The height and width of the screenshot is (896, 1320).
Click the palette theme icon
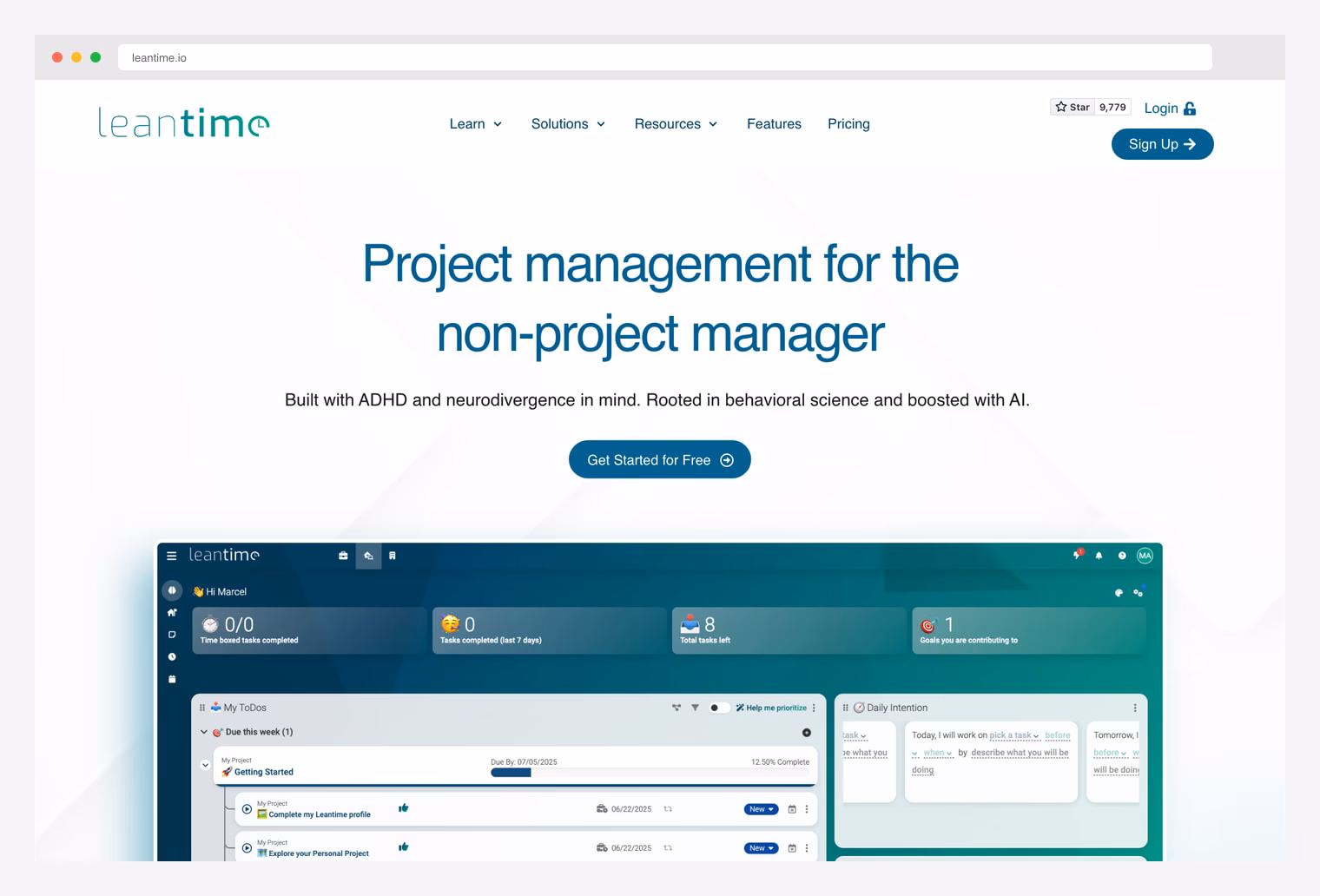tap(1119, 593)
